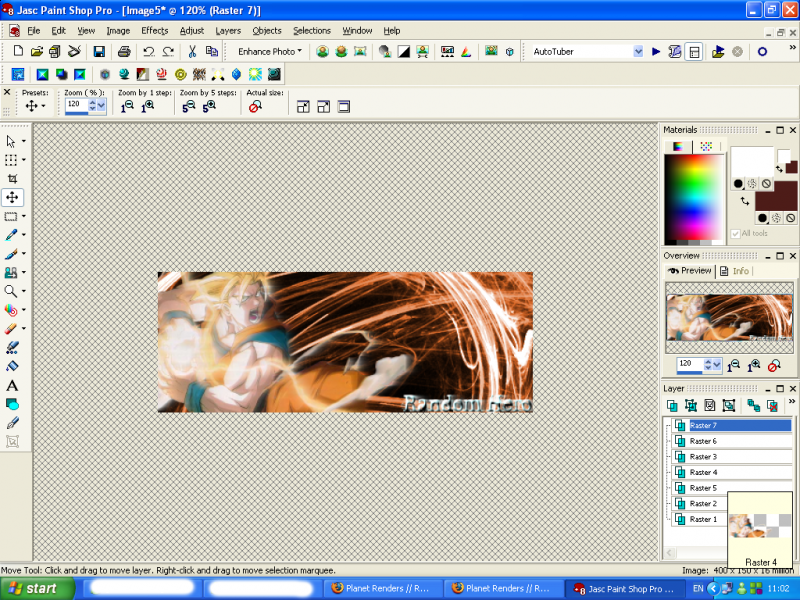Open the File menu
This screenshot has width=800, height=600.
tap(34, 31)
